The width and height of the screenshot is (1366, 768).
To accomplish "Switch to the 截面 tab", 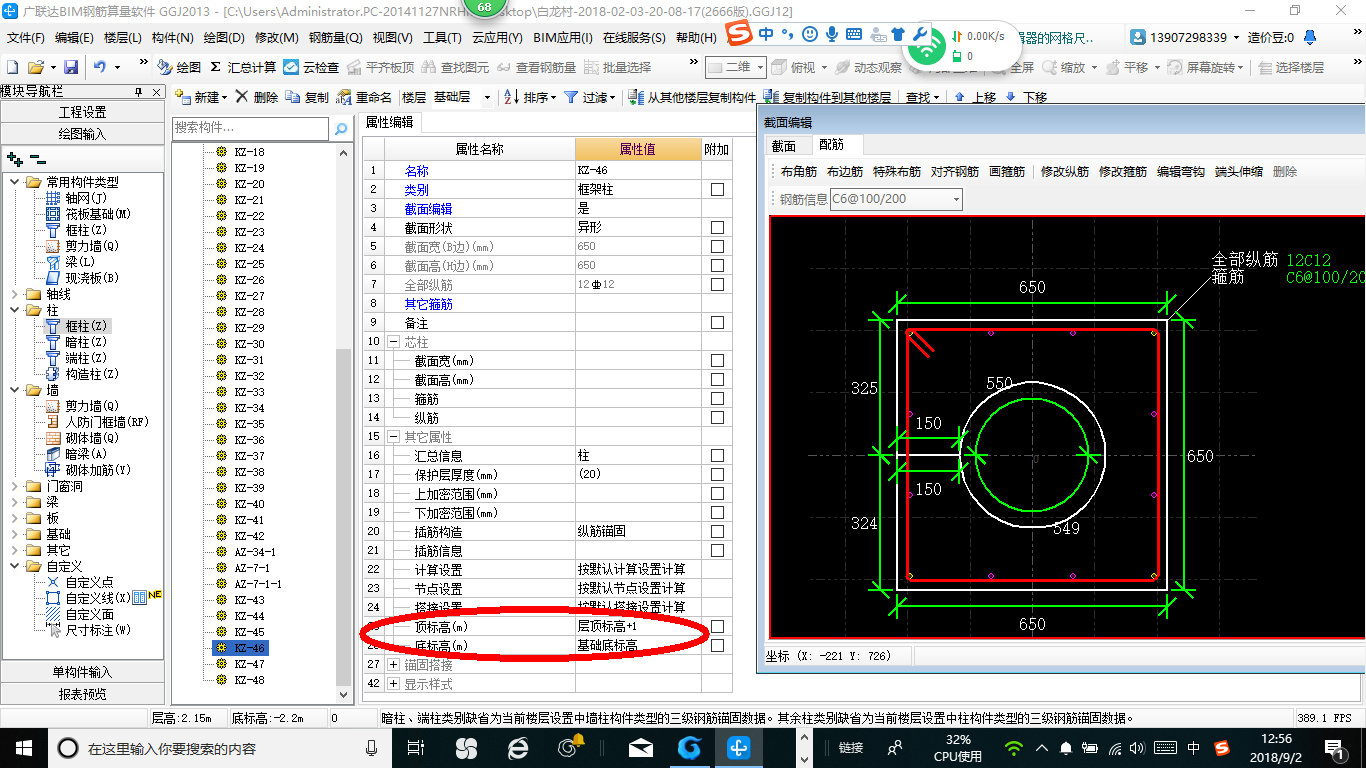I will (784, 146).
